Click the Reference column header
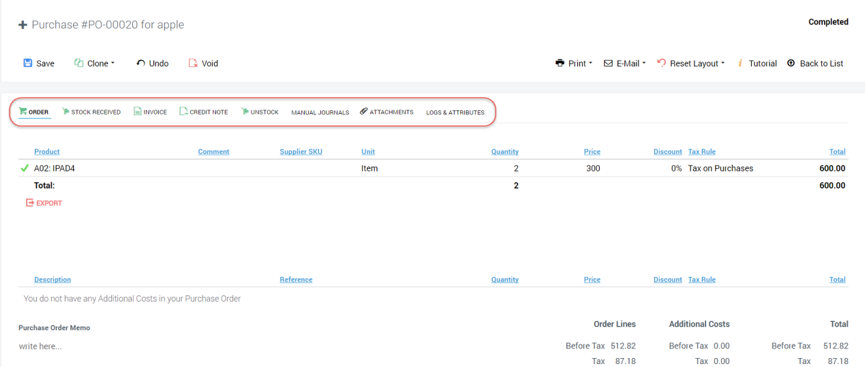The width and height of the screenshot is (865, 367). (x=296, y=280)
